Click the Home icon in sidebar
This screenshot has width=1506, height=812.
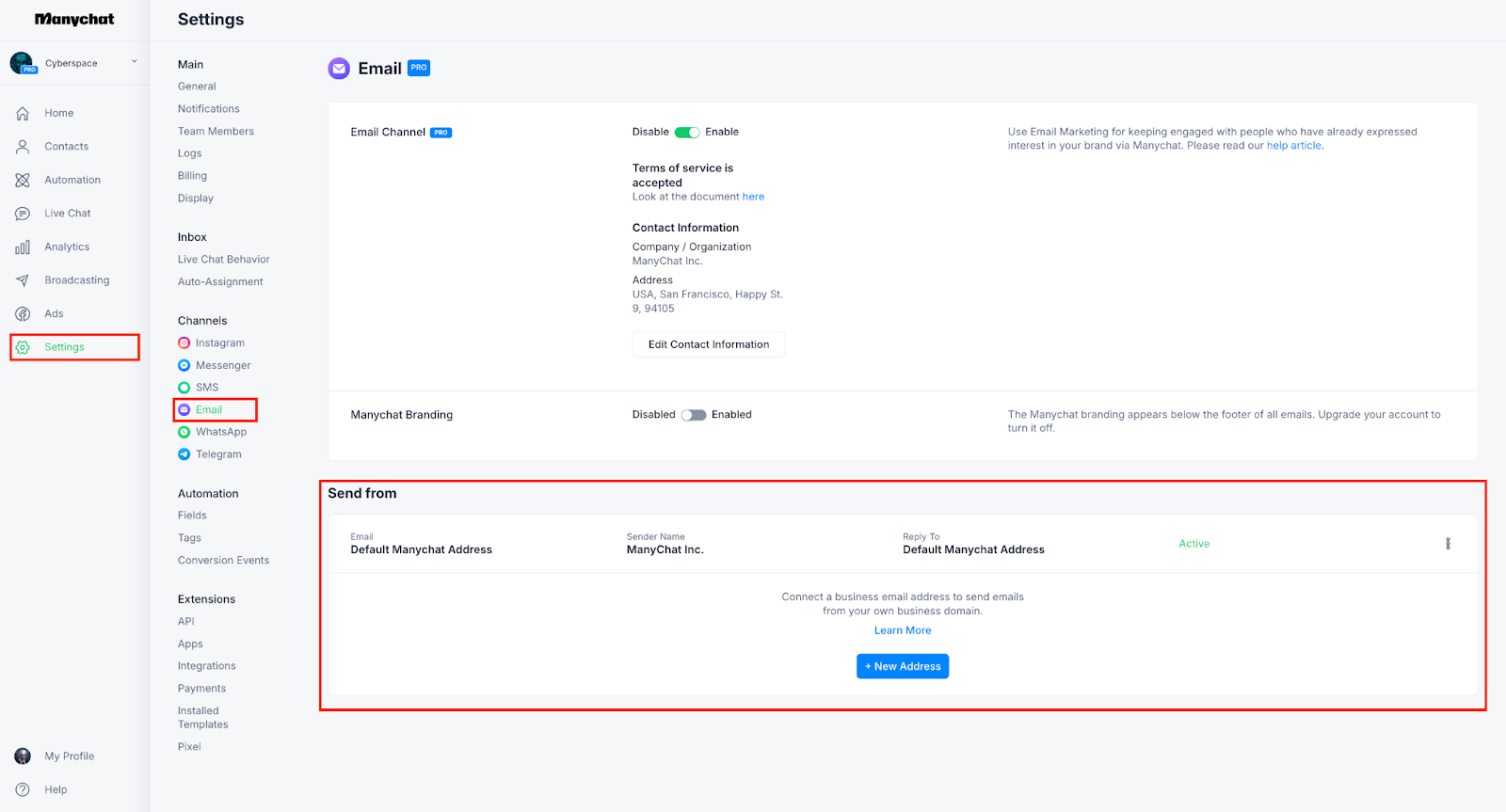[x=23, y=113]
